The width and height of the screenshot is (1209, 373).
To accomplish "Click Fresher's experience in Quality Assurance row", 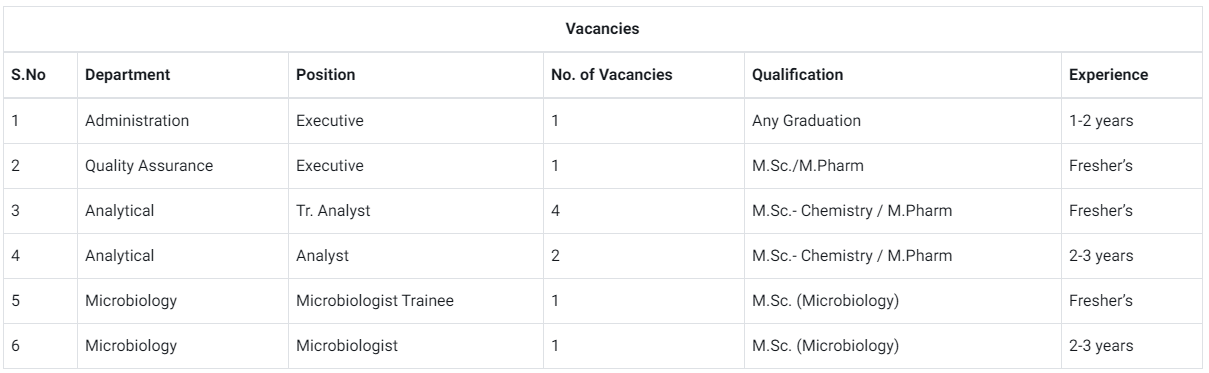I will [x=1101, y=166].
